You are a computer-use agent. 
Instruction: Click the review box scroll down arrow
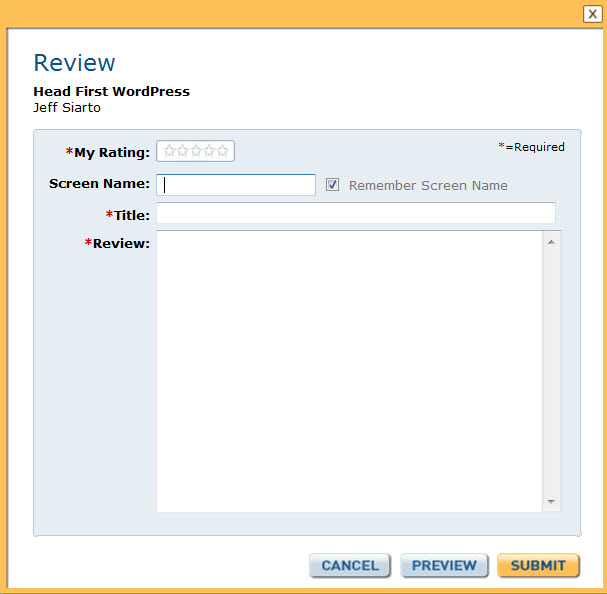pyautogui.click(x=551, y=501)
